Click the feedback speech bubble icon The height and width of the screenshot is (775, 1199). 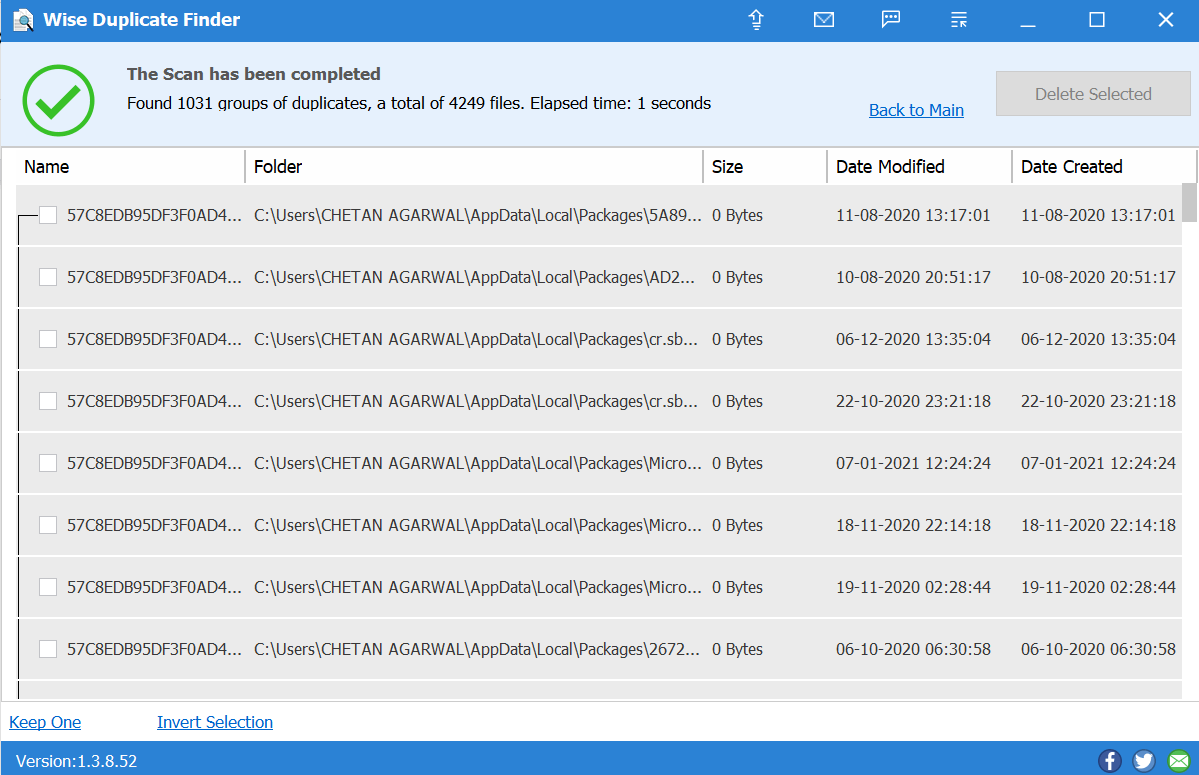pos(891,20)
